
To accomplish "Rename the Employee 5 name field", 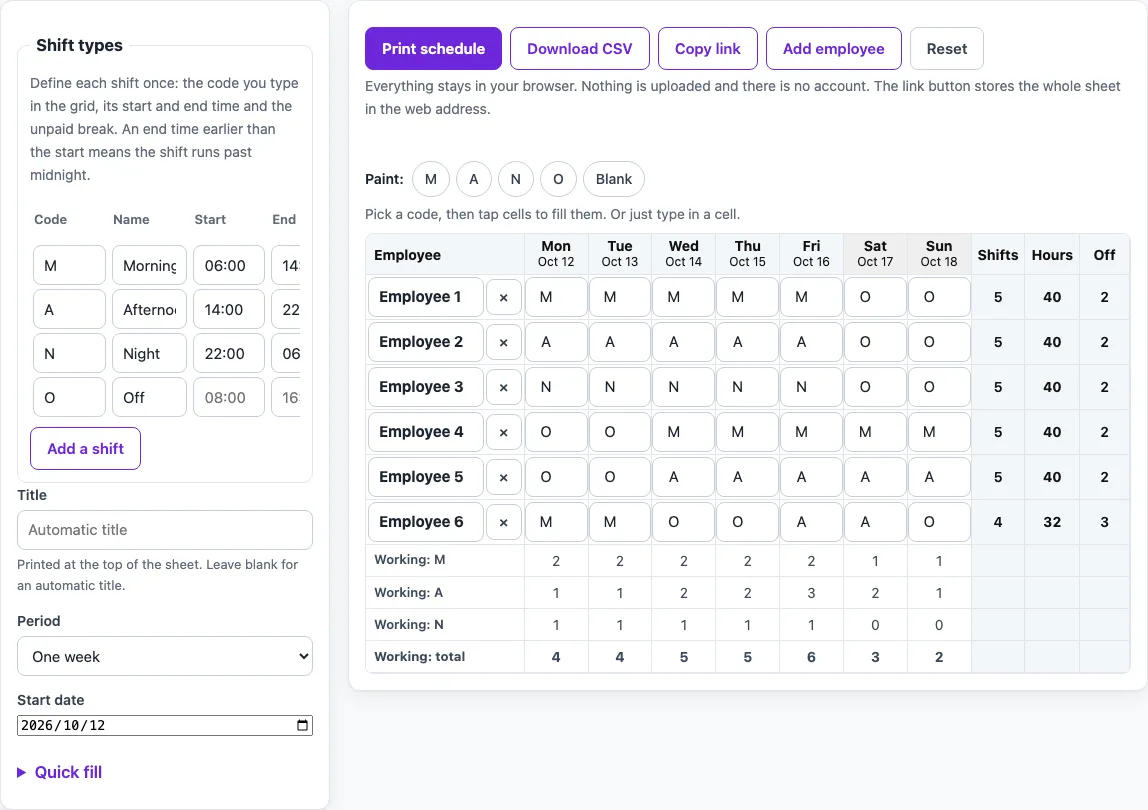I will pos(425,478).
